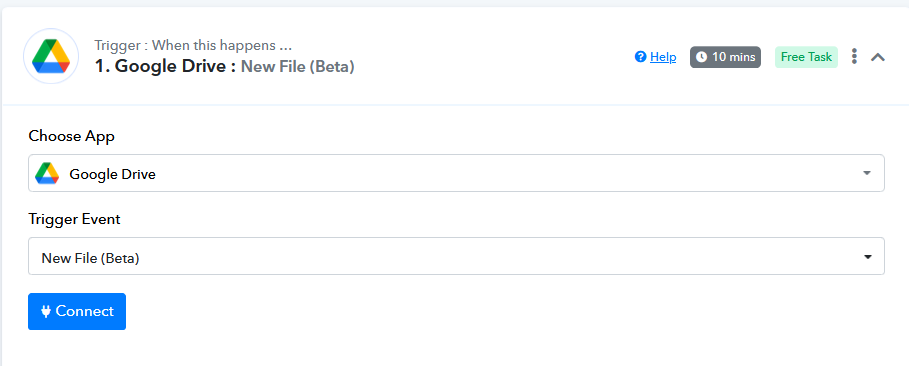Viewport: 909px width, 366px height.
Task: Click the clock icon in 10 mins badge
Action: (701, 57)
